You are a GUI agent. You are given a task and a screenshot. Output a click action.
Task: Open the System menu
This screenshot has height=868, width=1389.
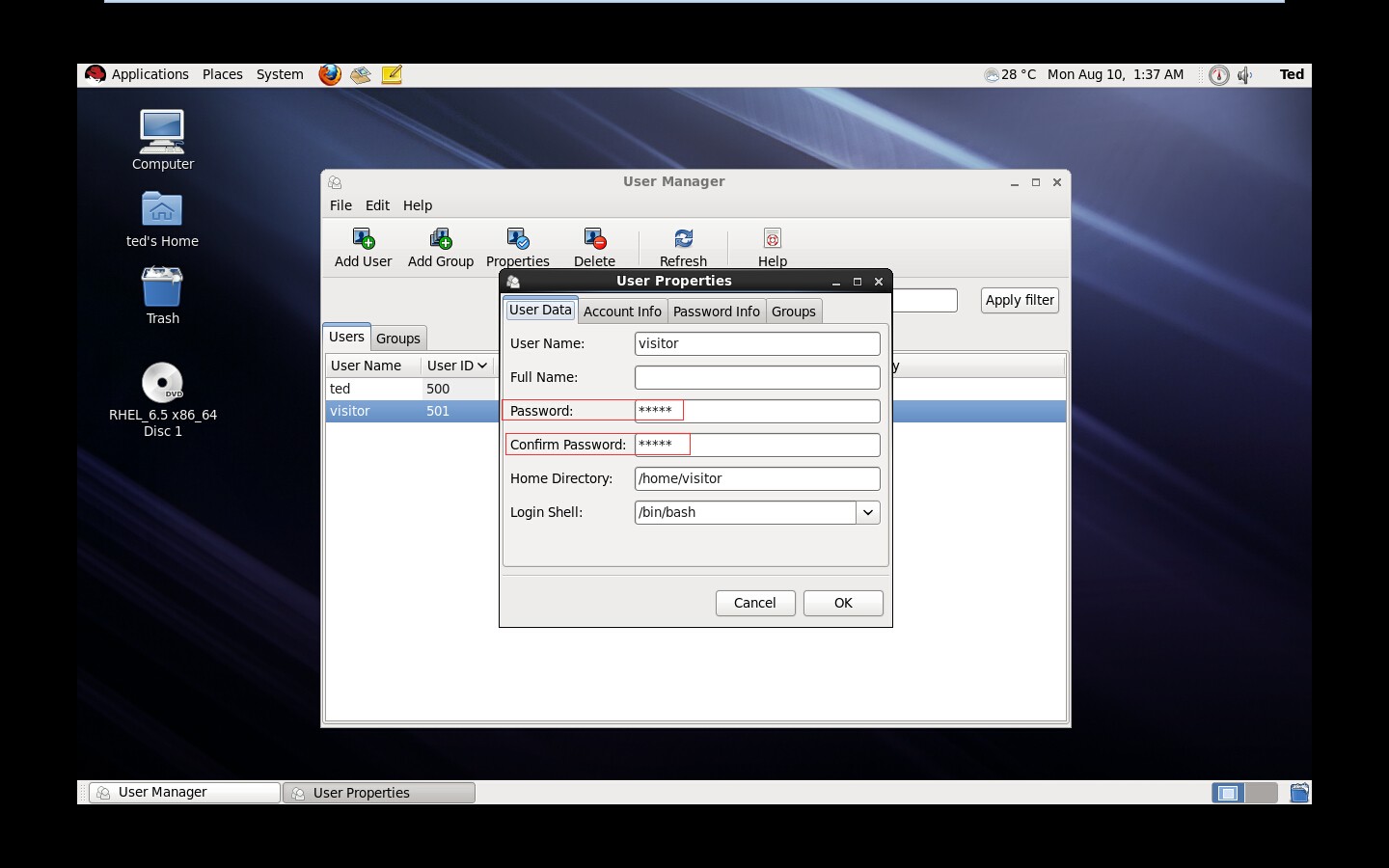coord(280,74)
